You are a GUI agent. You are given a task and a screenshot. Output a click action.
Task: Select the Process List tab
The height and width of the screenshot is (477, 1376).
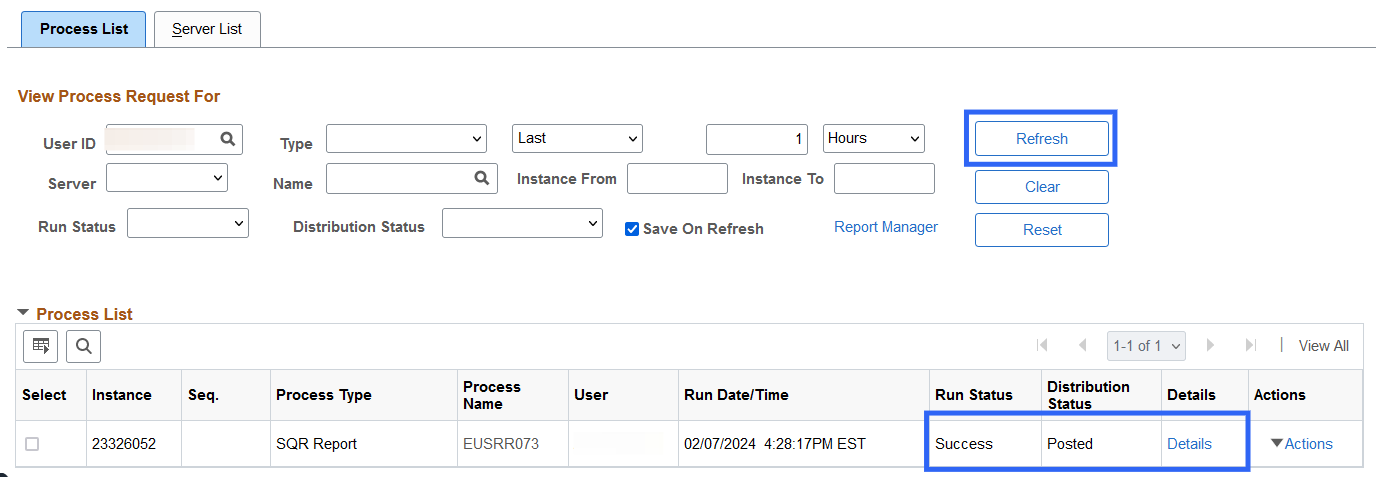pos(84,29)
